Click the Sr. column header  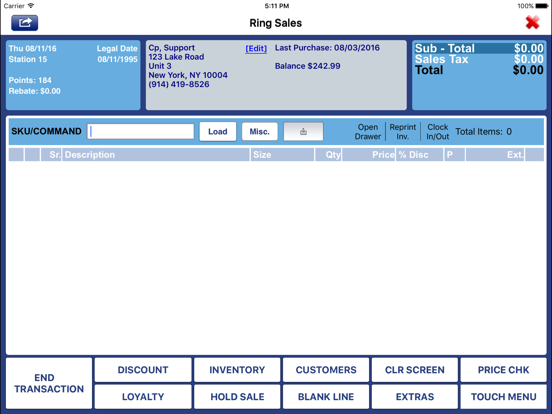point(51,155)
